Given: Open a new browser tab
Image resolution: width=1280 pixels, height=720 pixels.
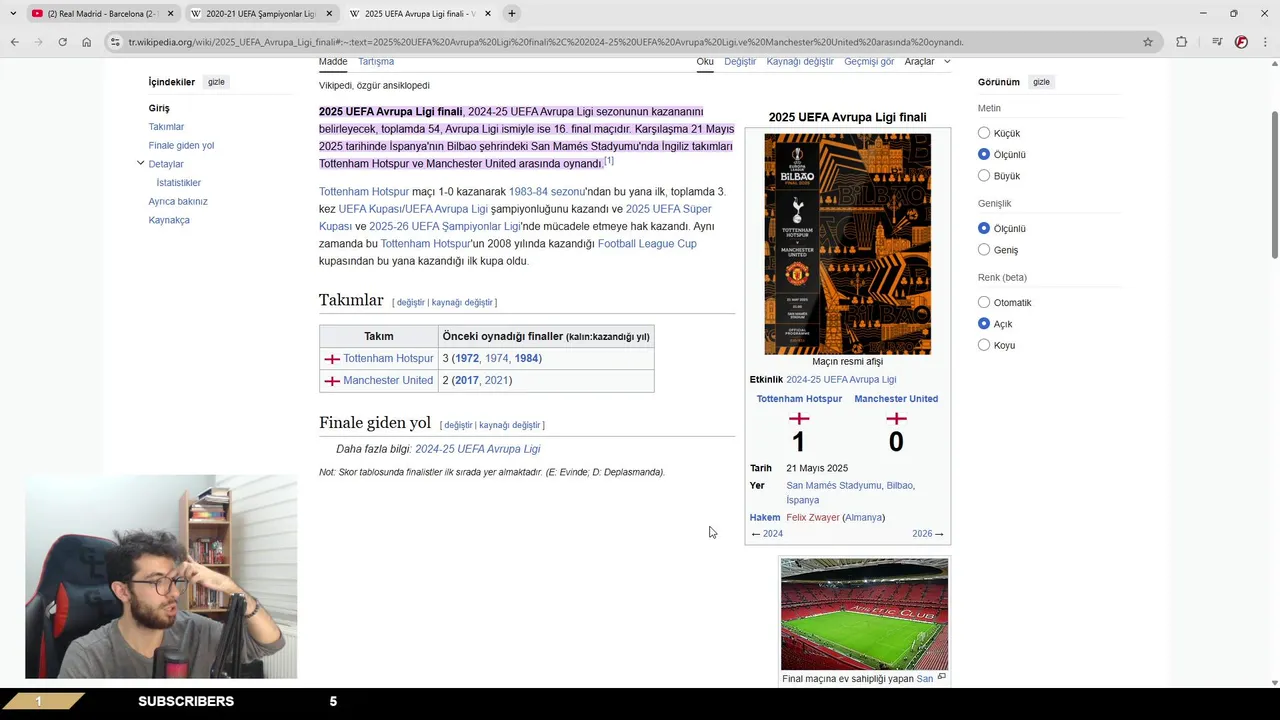Looking at the screenshot, I should 512,13.
